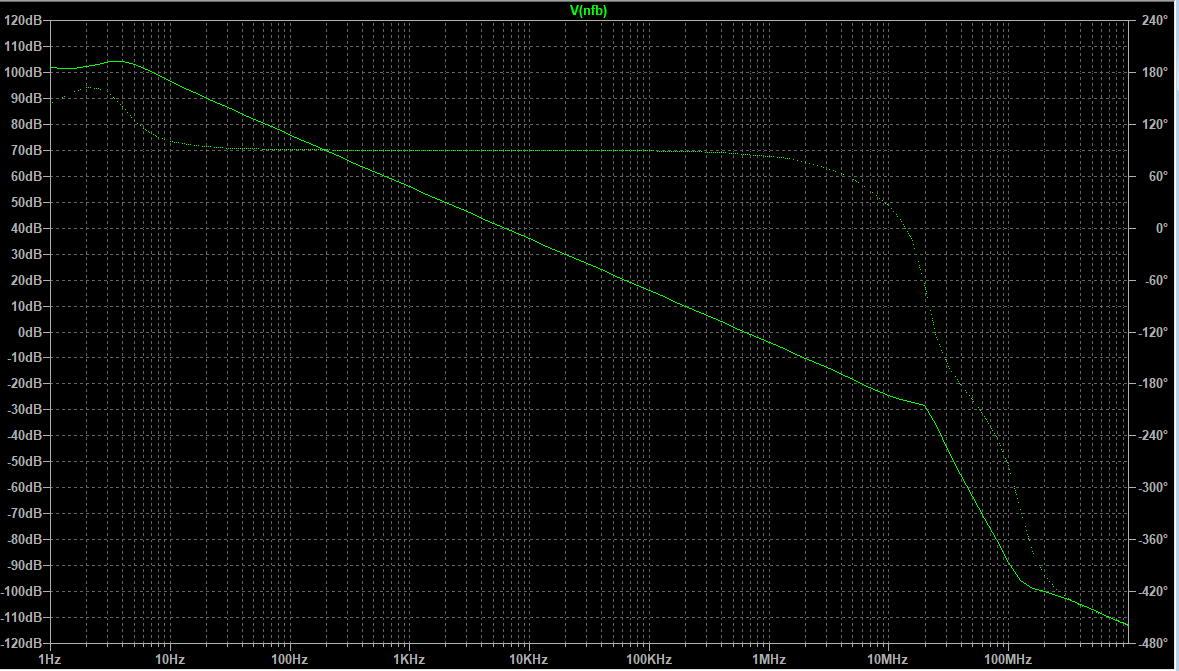Viewport: 1179px width, 671px height.
Task: Click the -60dB label on the magnitude axis
Action: (x=24, y=487)
